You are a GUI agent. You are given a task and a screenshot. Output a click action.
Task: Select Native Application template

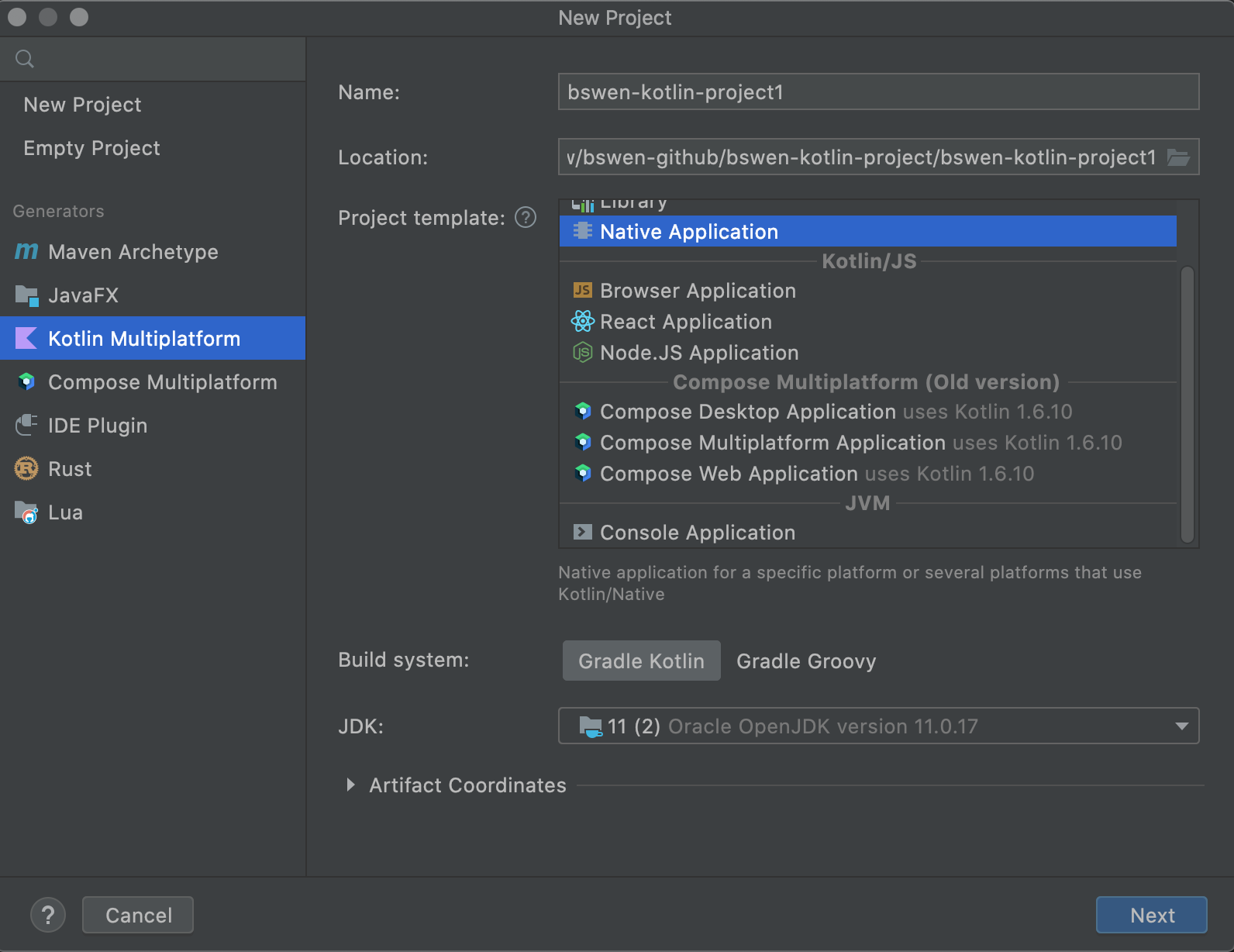tap(868, 231)
